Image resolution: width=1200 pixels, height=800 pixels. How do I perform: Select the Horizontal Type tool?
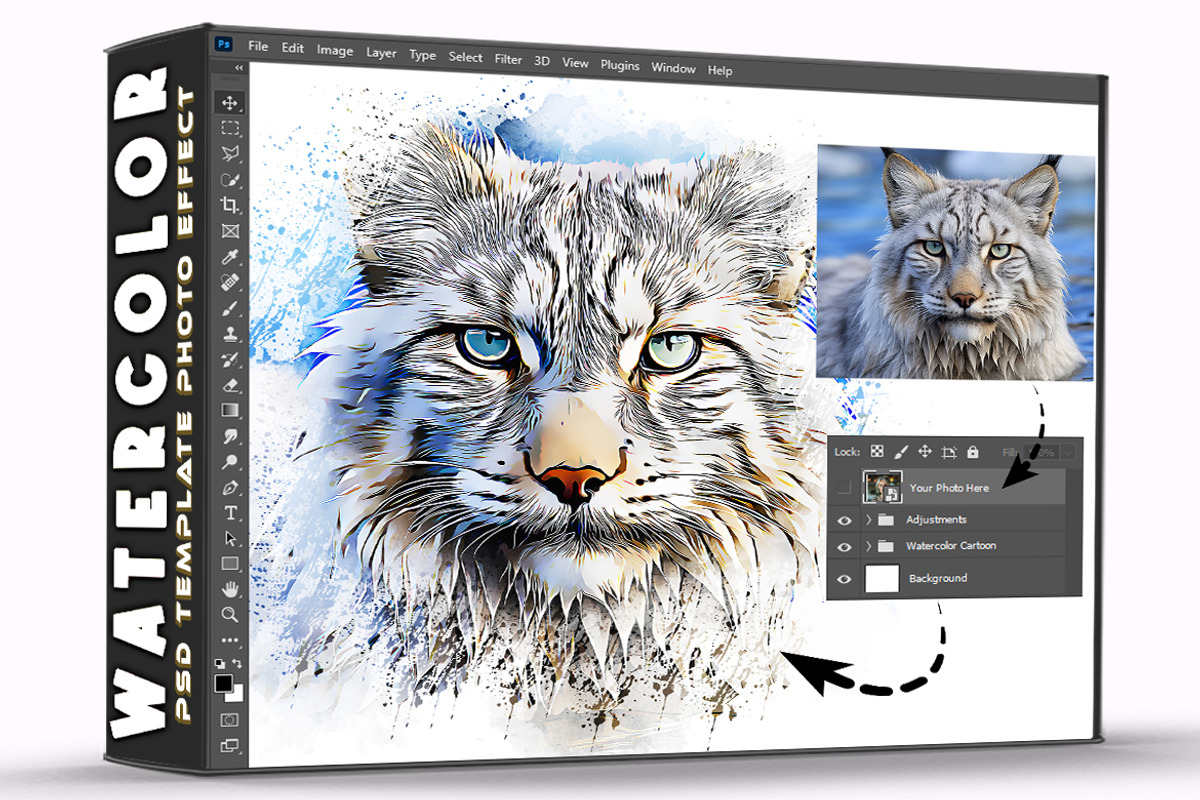tap(230, 513)
